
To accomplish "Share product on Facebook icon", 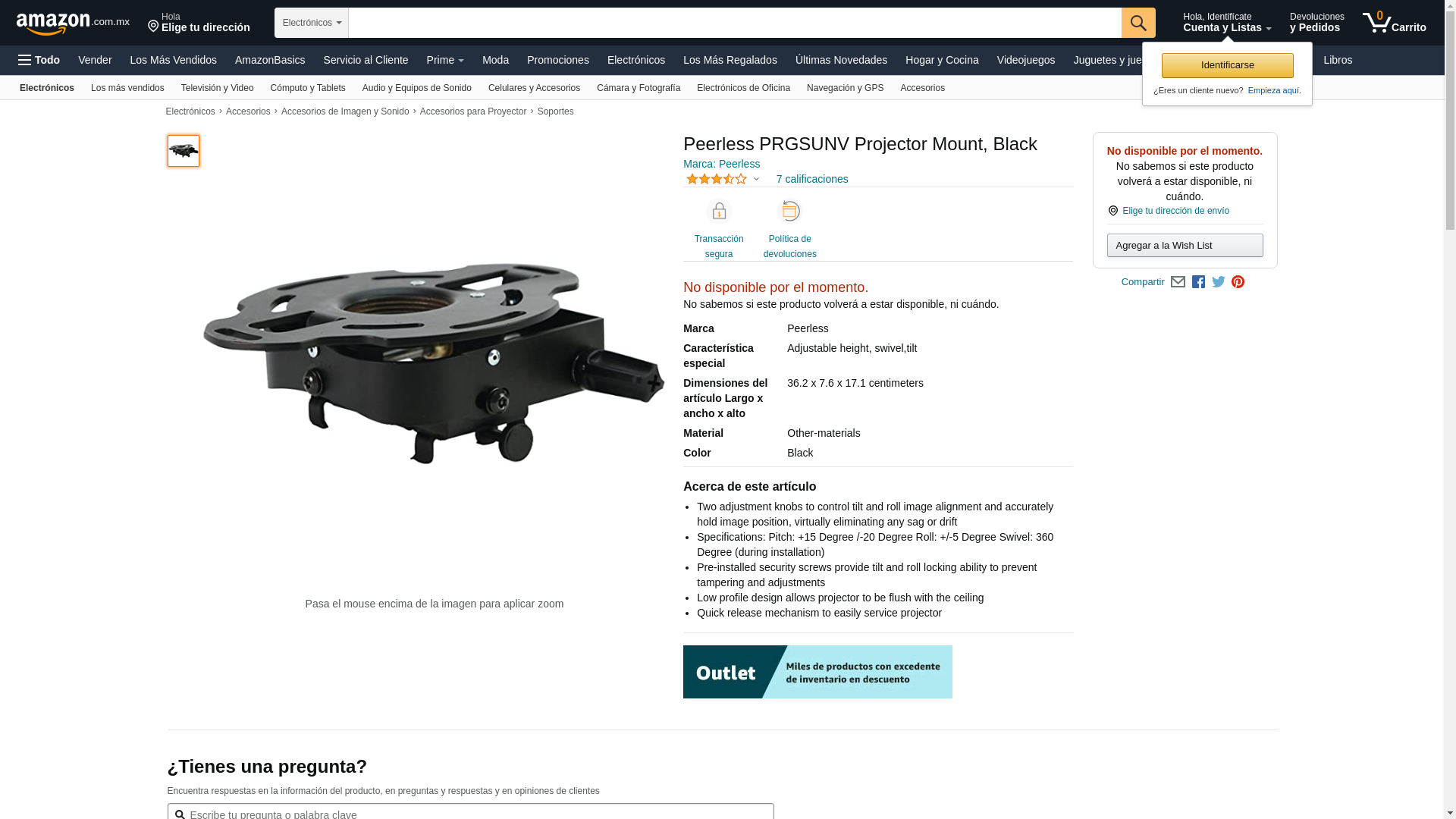I will pos(1198,282).
